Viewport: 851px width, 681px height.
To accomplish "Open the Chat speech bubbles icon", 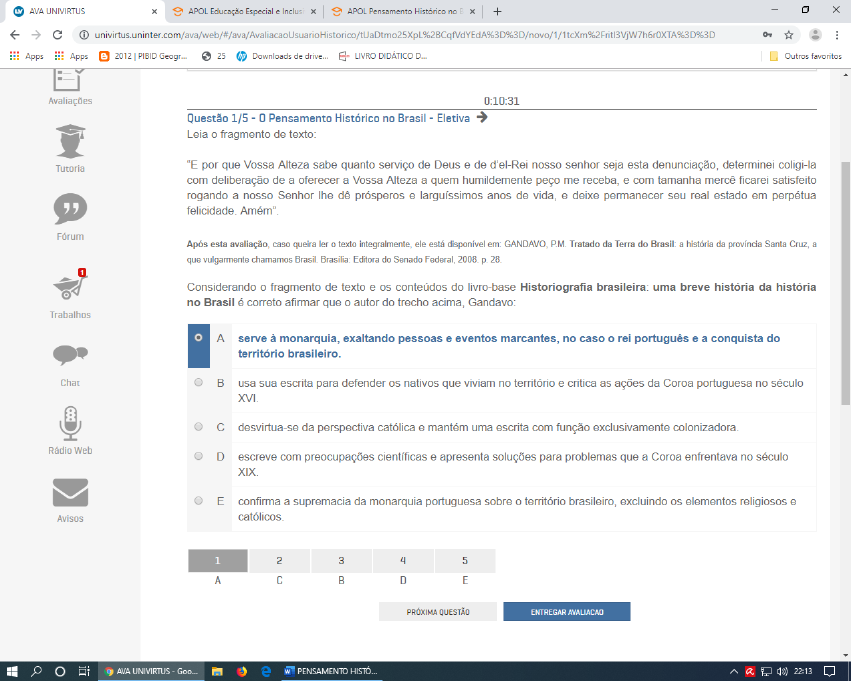I will tap(70, 355).
